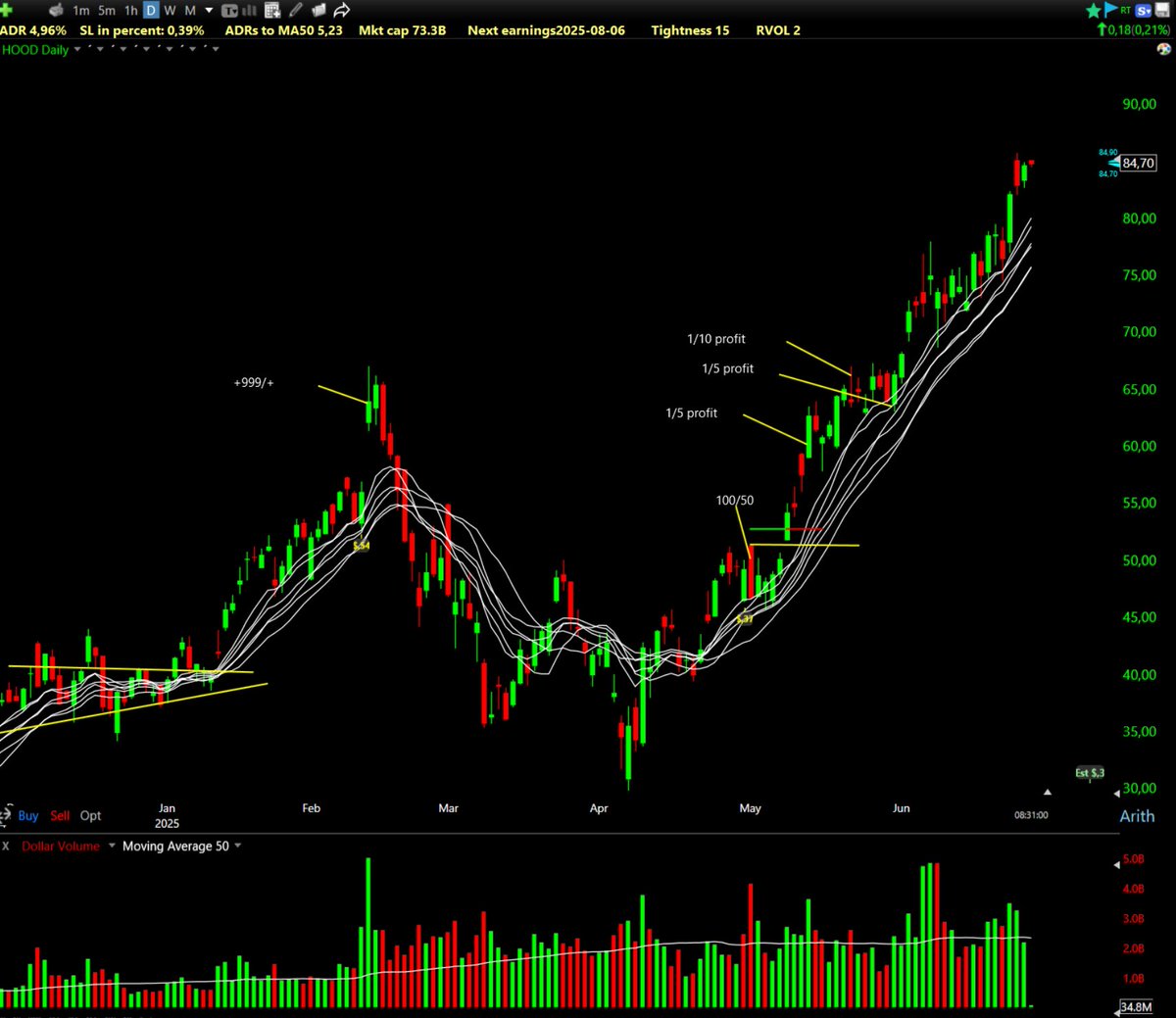Viewport: 1176px width, 1018px height.
Task: Click the crosshair icon beside Buy
Action: pyautogui.click(x=7, y=814)
